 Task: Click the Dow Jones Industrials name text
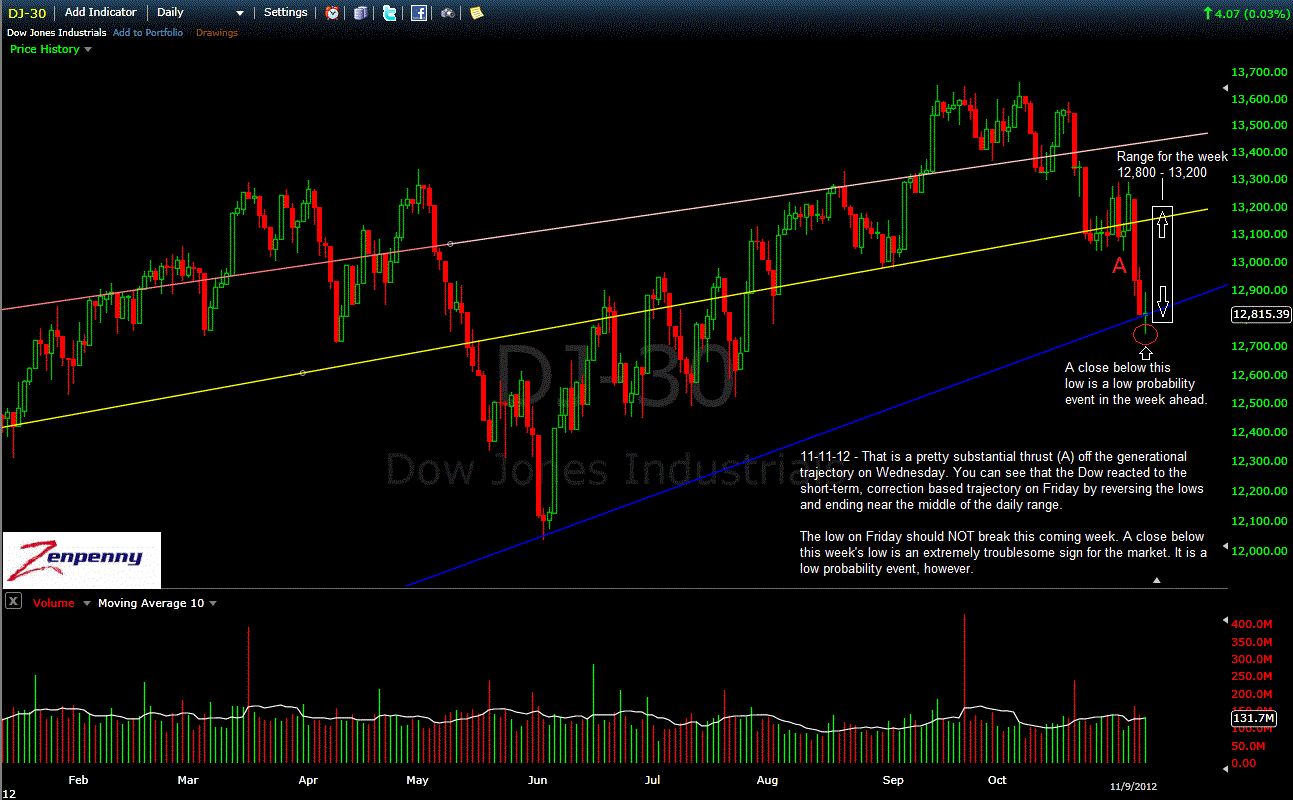point(57,32)
